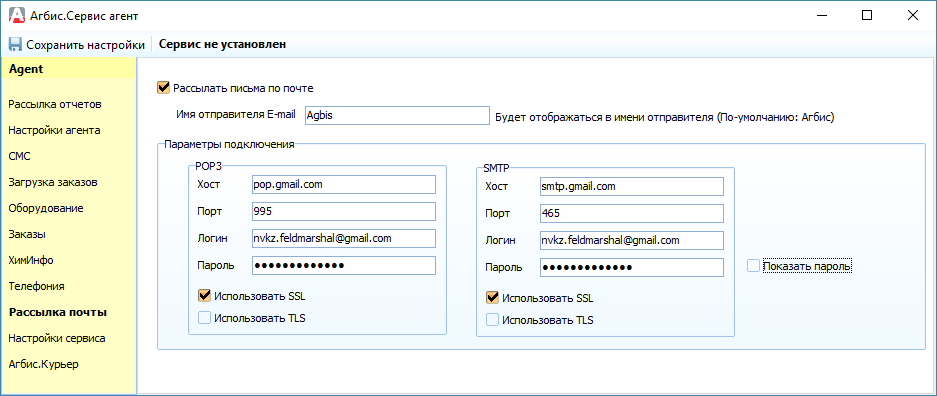The height and width of the screenshot is (396, 937).
Task: Click the save settings floppy disk icon
Action: [16, 45]
